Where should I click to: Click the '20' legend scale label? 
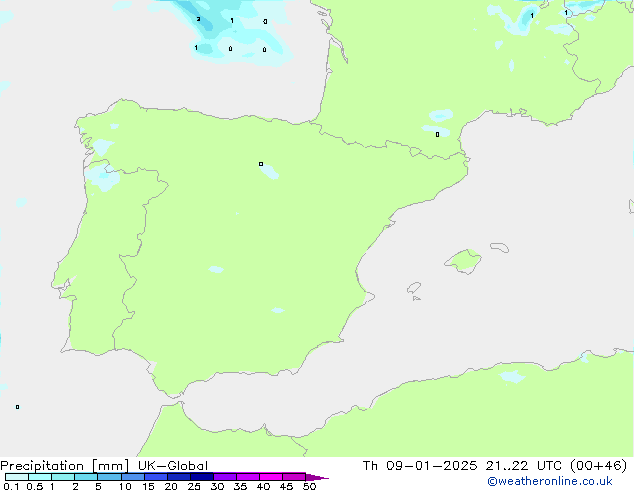tap(171, 486)
